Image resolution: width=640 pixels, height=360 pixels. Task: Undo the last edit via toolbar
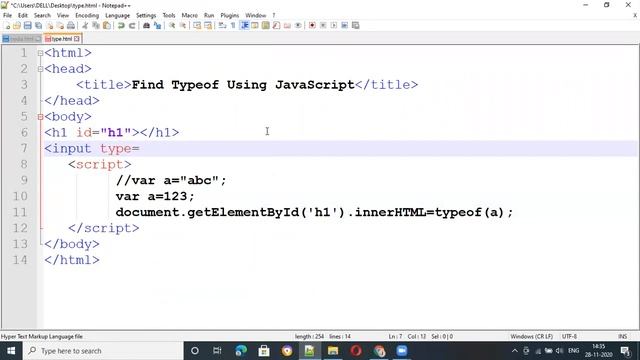point(121,26)
